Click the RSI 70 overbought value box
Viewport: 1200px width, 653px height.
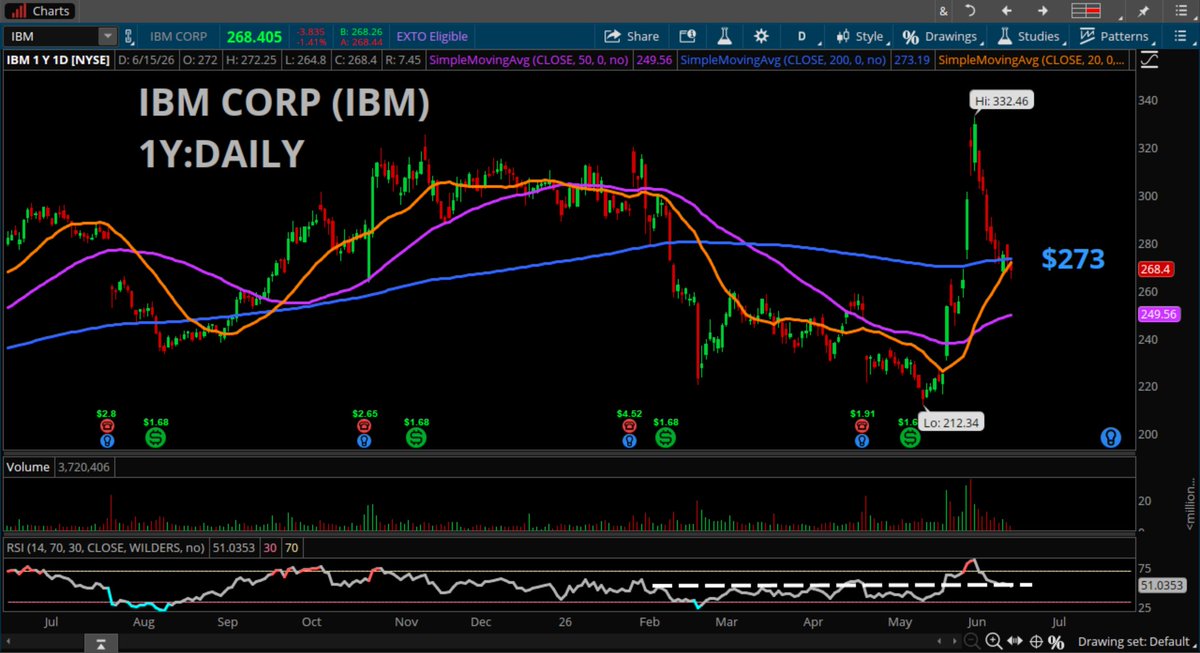[291, 547]
